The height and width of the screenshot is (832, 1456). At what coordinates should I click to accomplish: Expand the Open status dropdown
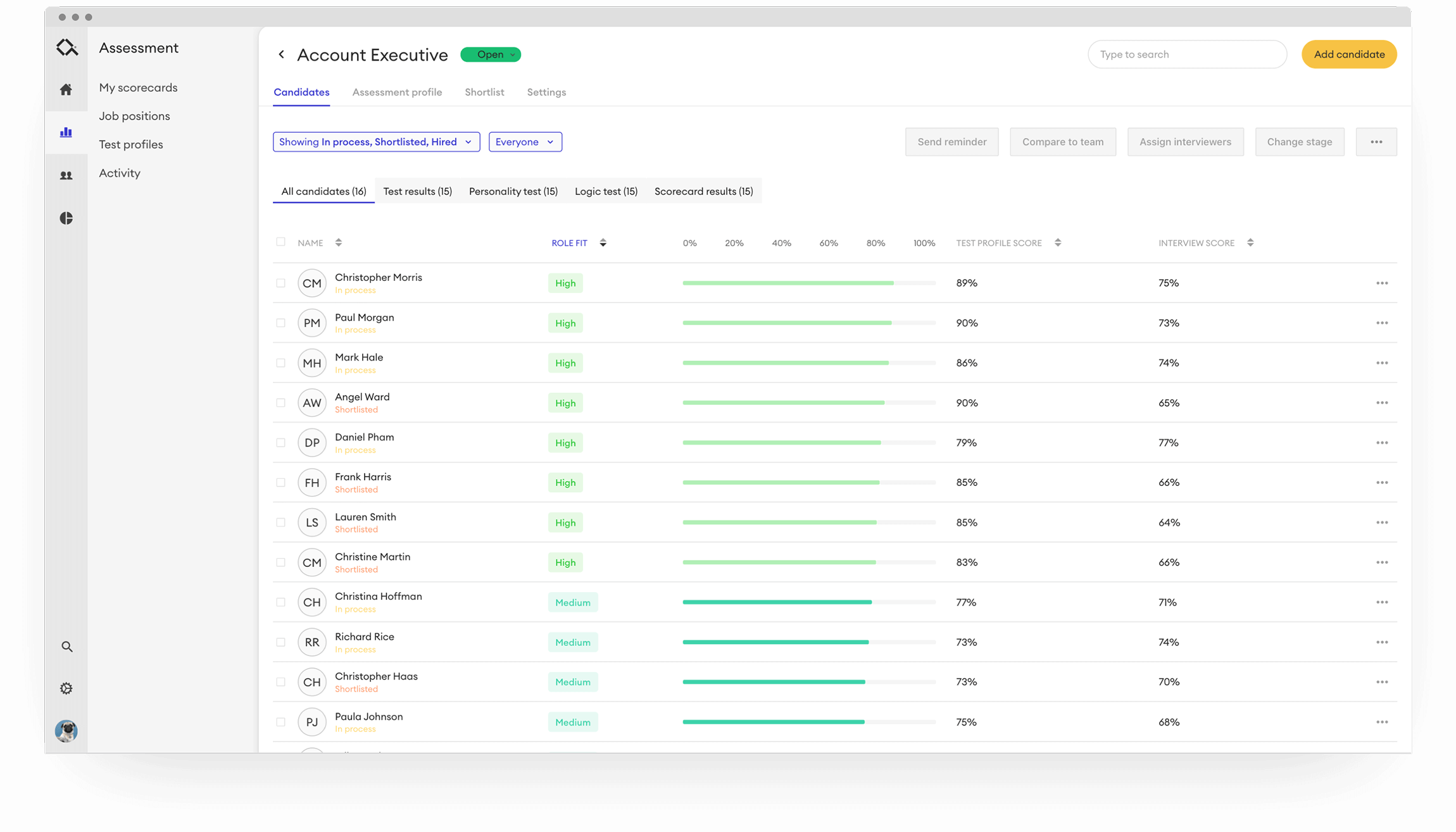(x=491, y=54)
